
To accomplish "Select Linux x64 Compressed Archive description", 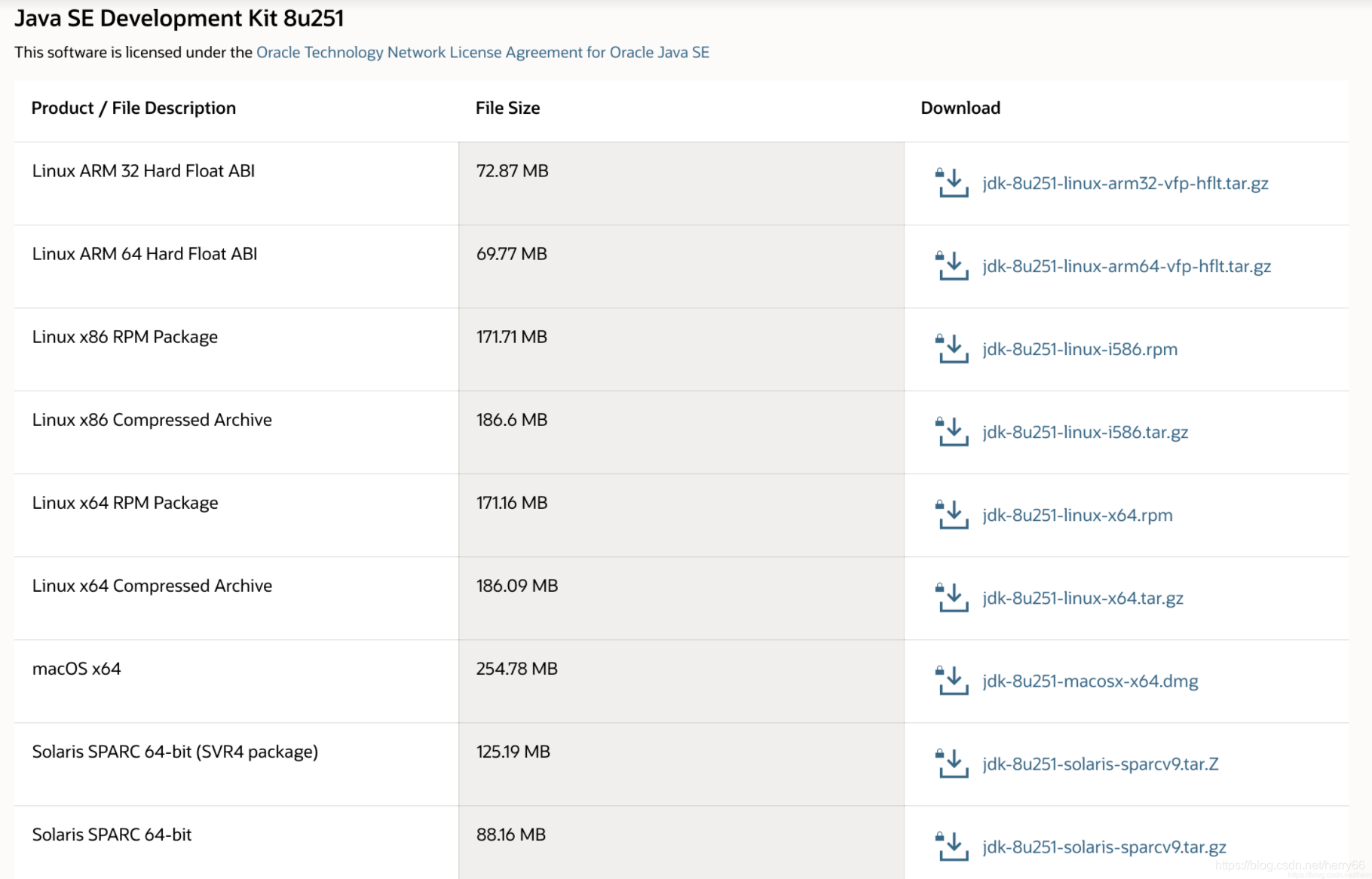I will [152, 586].
